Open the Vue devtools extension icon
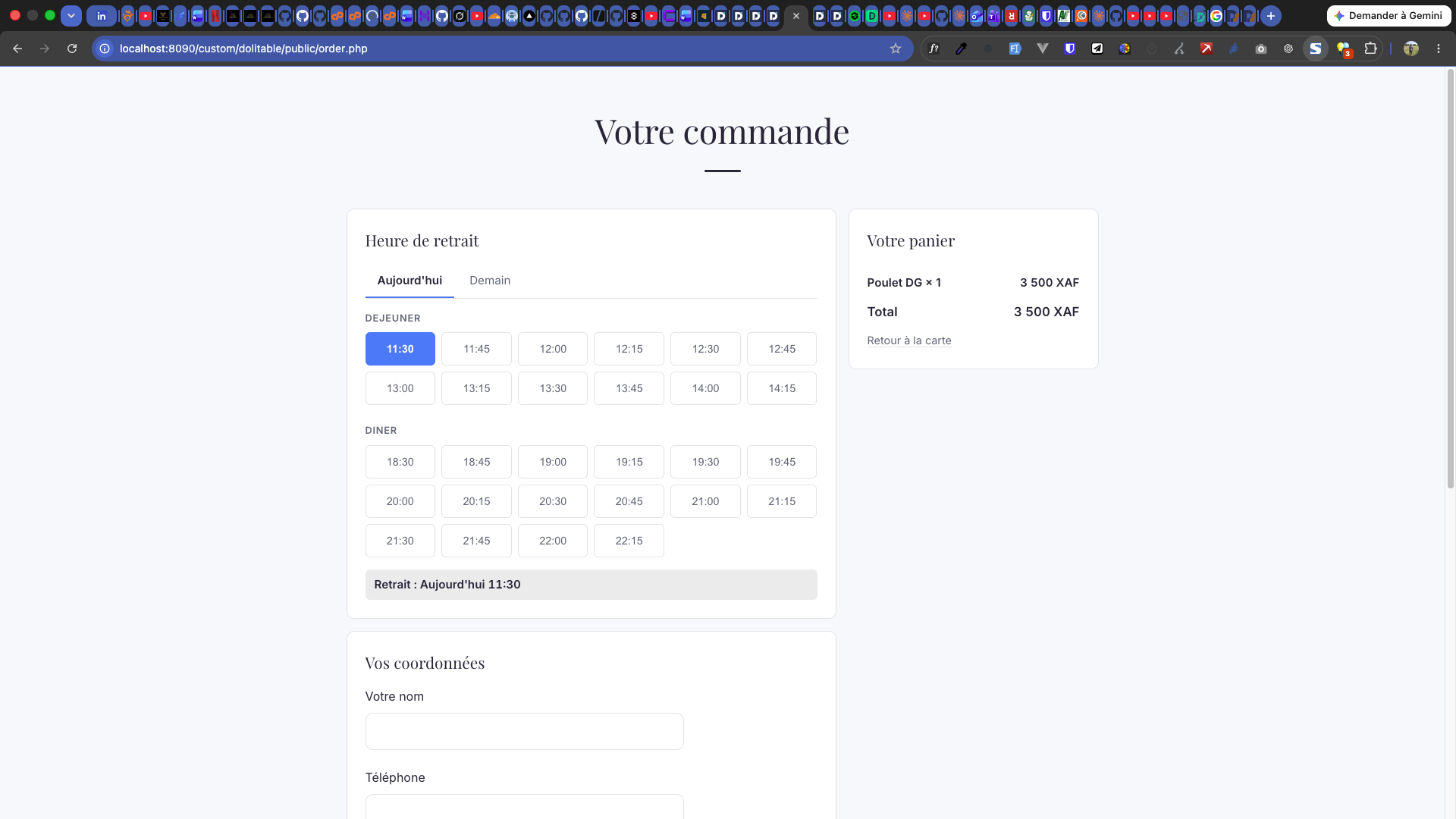This screenshot has width=1456, height=819. coord(1043,49)
